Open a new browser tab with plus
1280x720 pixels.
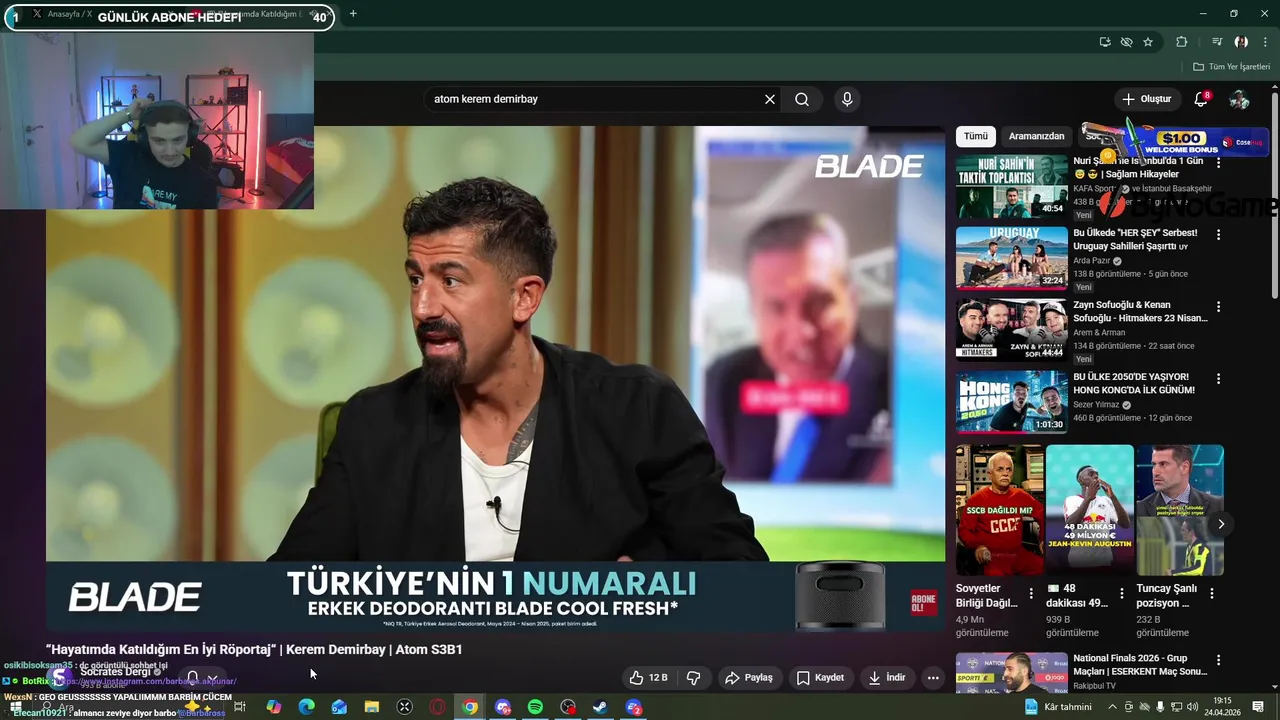(x=353, y=14)
